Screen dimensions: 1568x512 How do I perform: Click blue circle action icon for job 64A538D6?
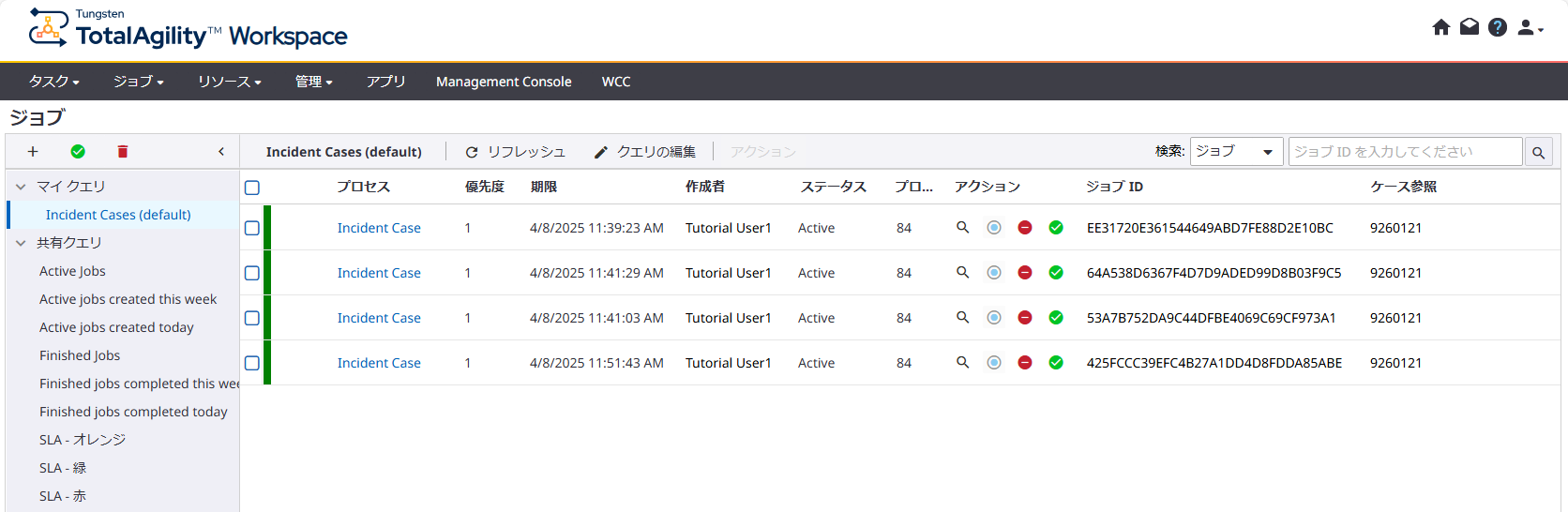tap(994, 272)
